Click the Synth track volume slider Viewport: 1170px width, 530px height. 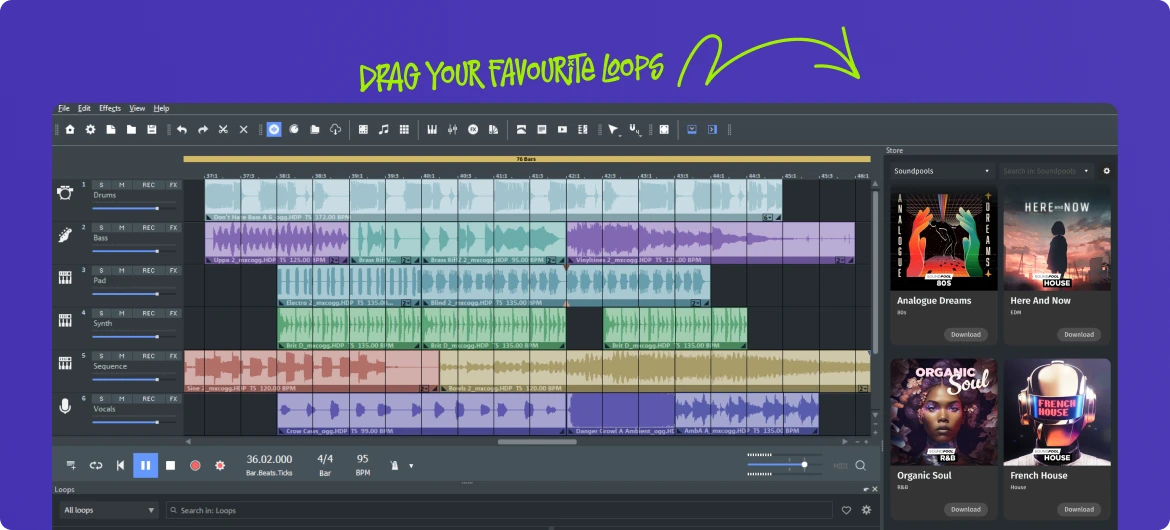(128, 337)
